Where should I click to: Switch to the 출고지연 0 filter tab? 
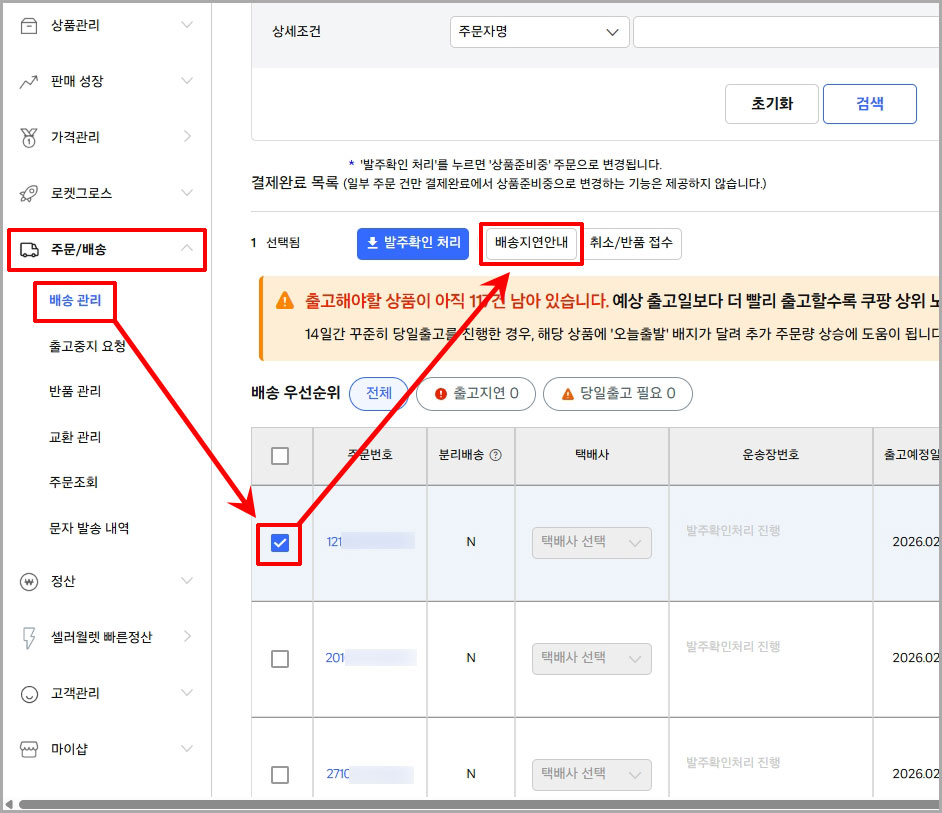point(476,394)
